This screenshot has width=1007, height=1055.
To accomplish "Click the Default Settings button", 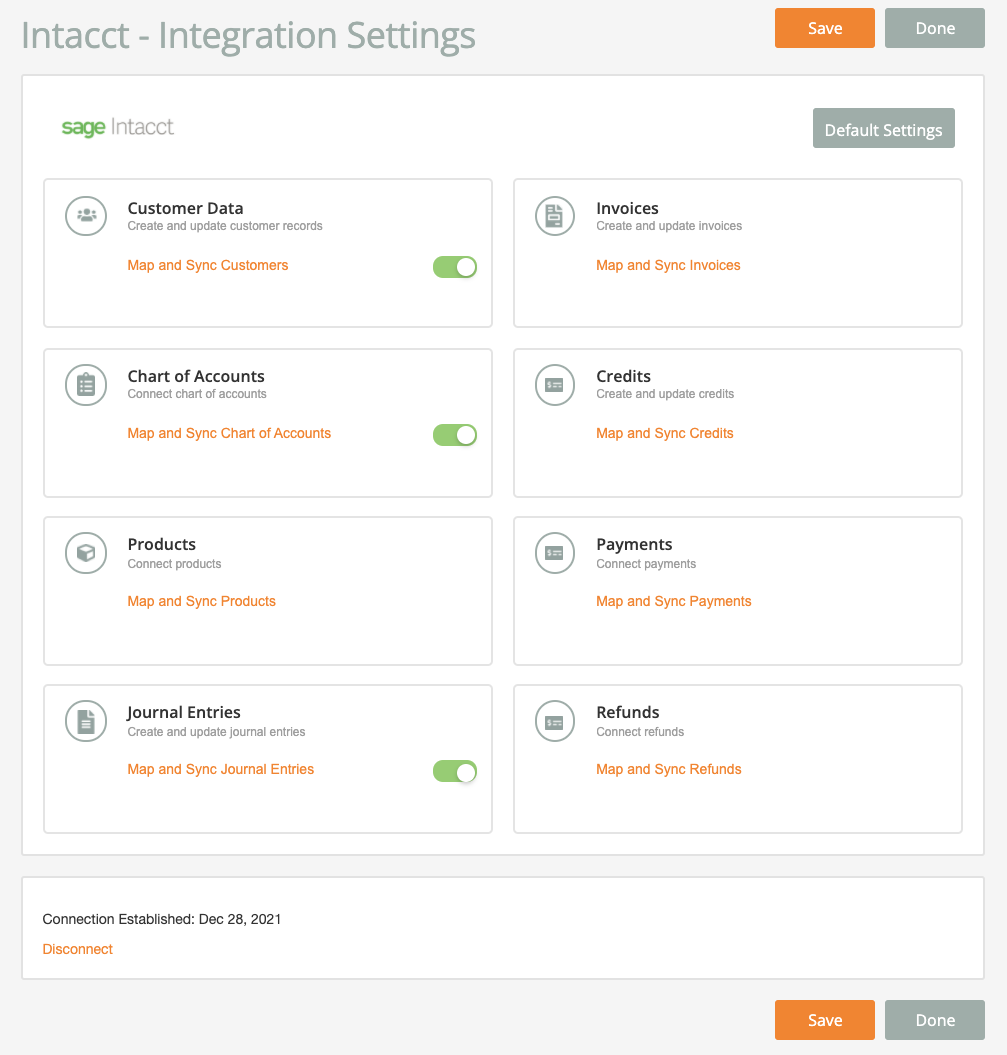I will (x=883, y=128).
